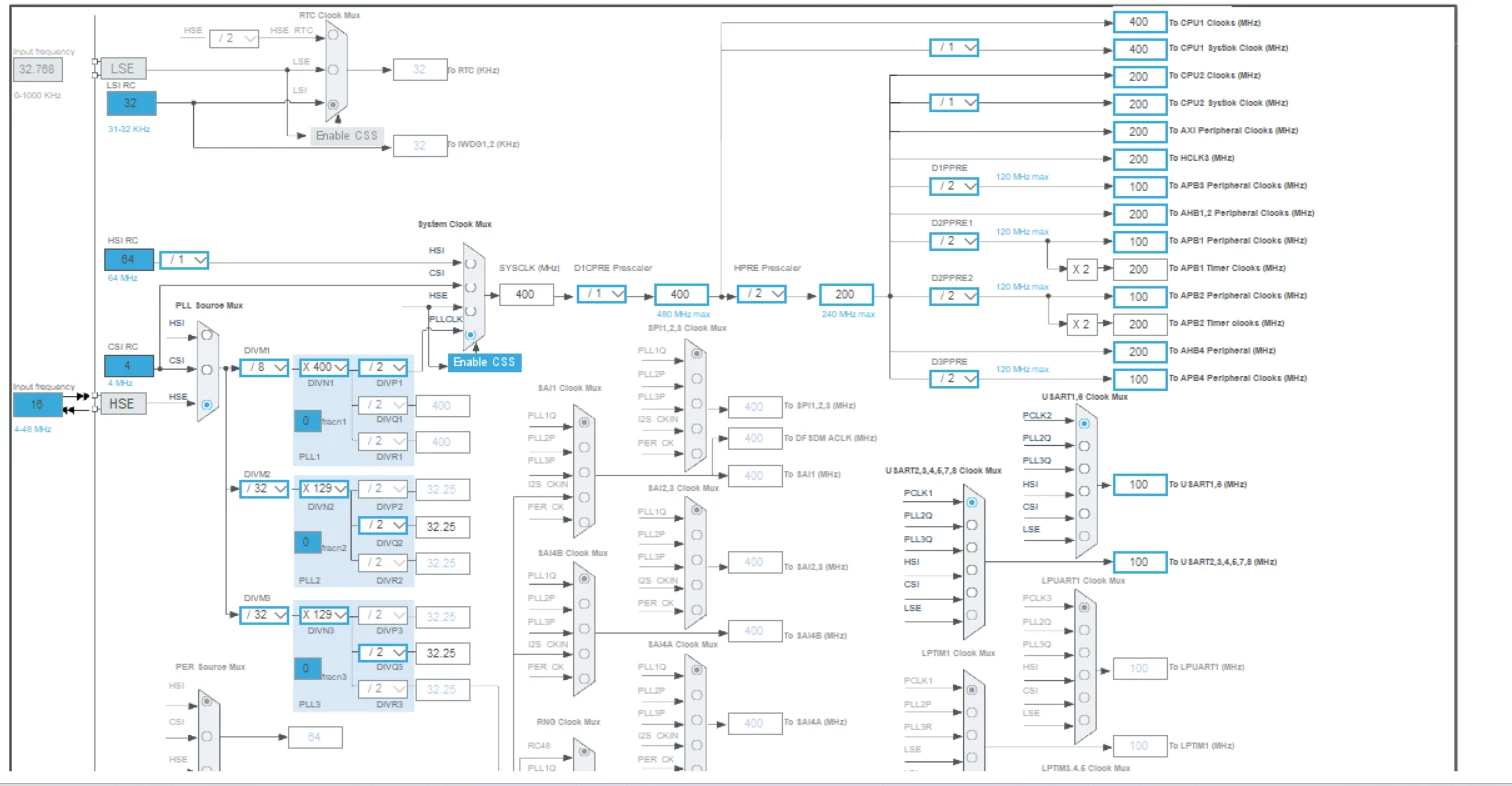Screen dimensions: 1512x786
Task: Open the DIVM3 /32 dropdown
Action: click(265, 615)
